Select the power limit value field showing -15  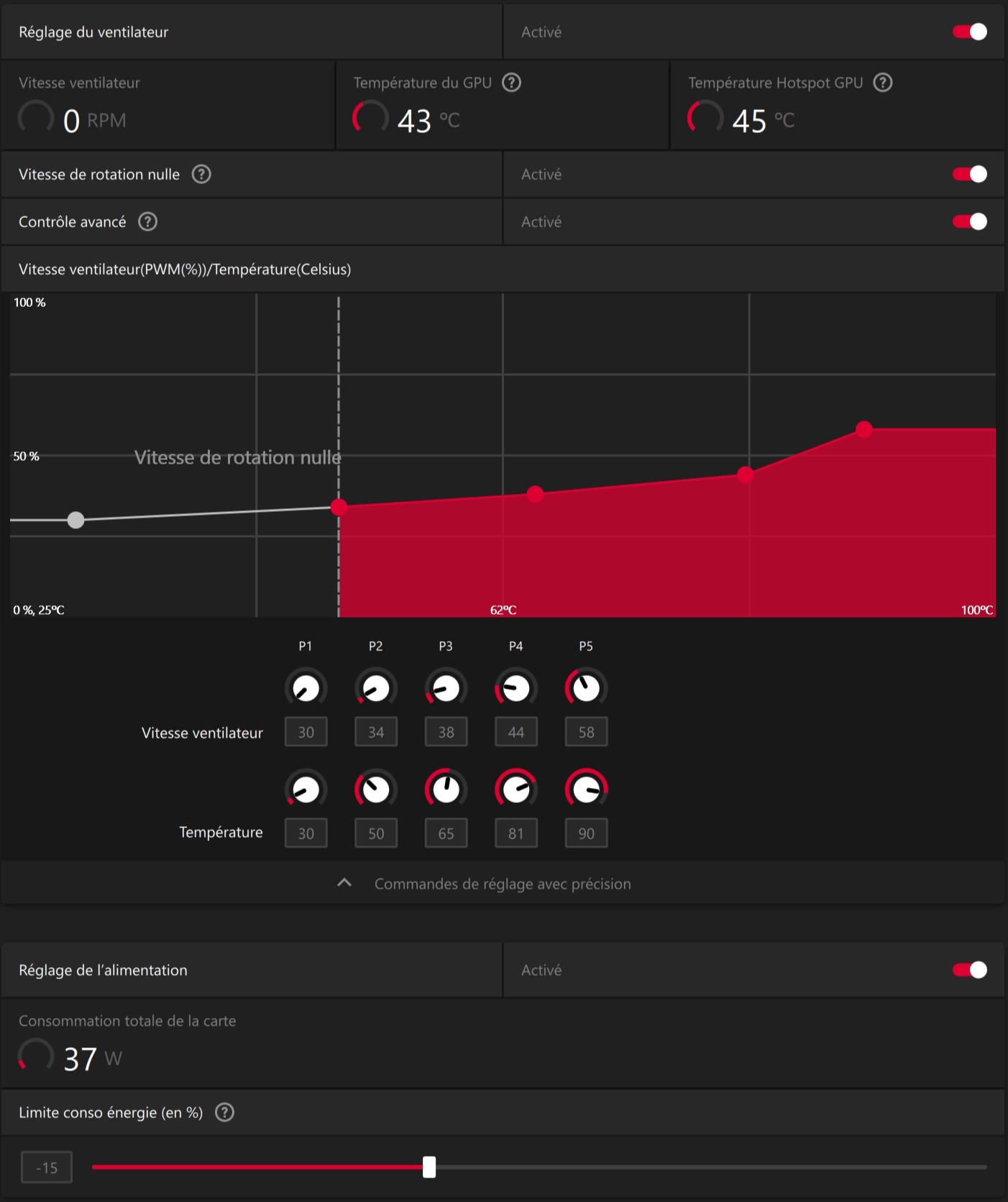(x=47, y=1167)
